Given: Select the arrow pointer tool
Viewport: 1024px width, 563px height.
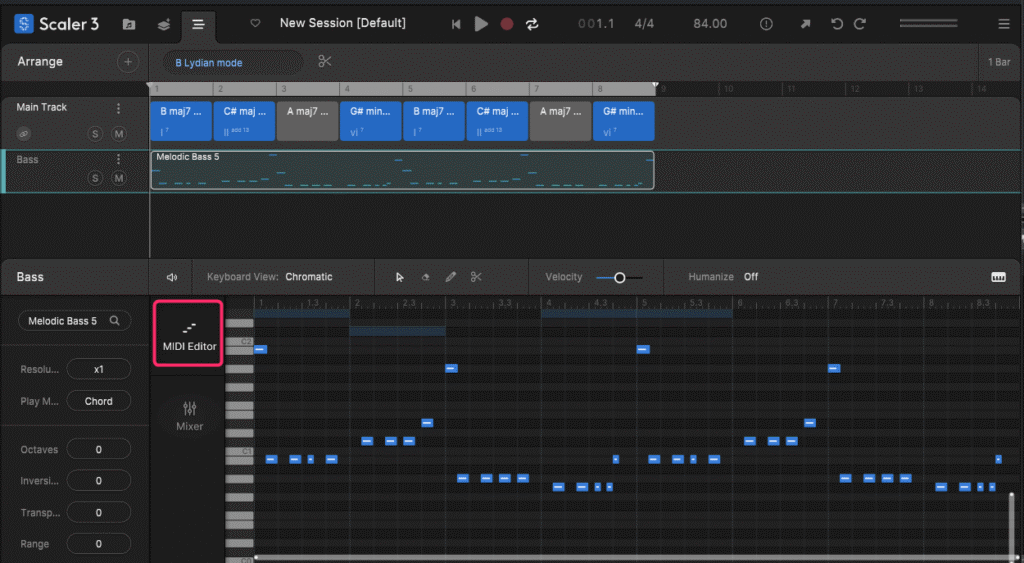Looking at the screenshot, I should [x=400, y=277].
